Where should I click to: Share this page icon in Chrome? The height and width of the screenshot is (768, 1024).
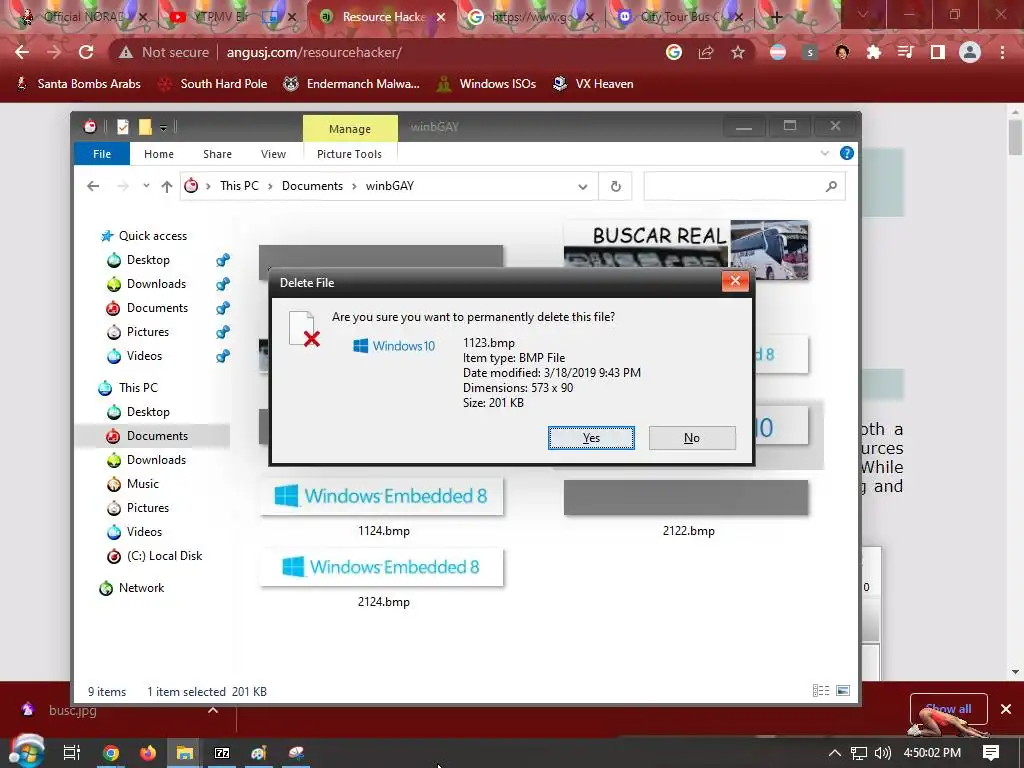706,52
